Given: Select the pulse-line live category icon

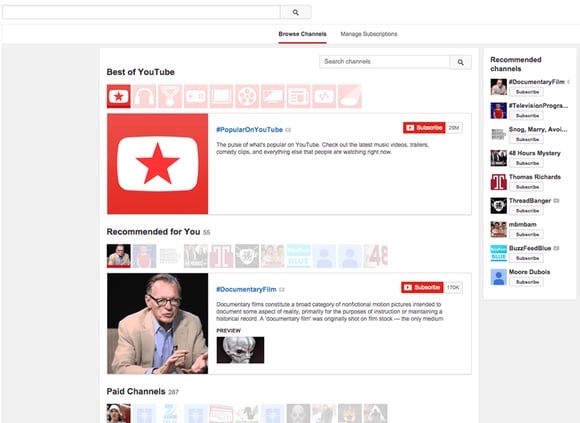Looking at the screenshot, I should (324, 96).
